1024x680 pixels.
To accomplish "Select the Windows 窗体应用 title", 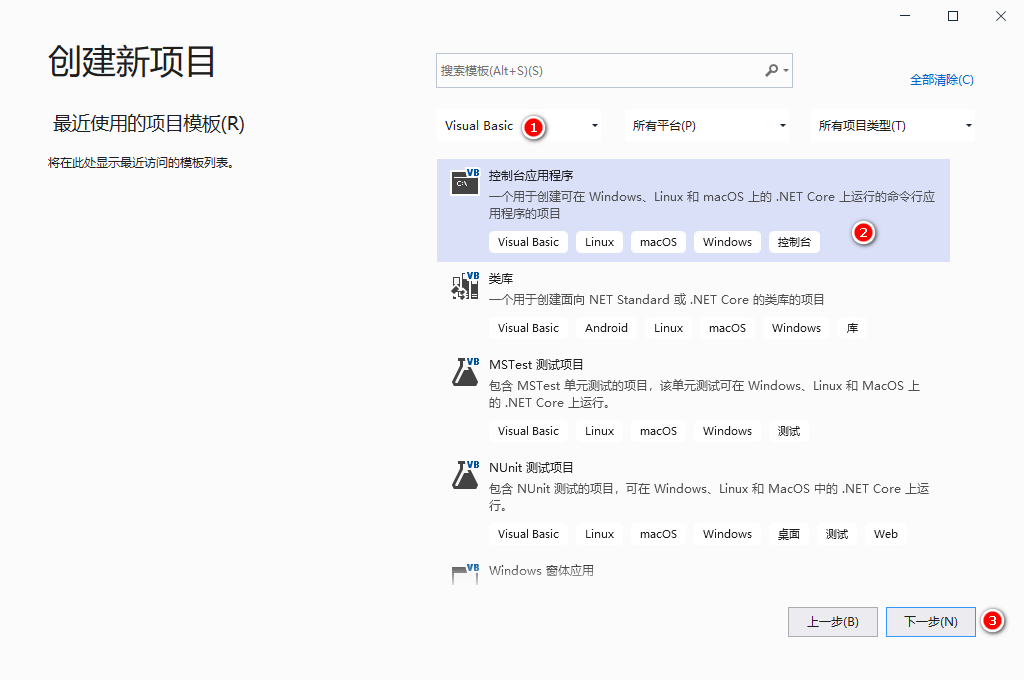I will point(541,570).
